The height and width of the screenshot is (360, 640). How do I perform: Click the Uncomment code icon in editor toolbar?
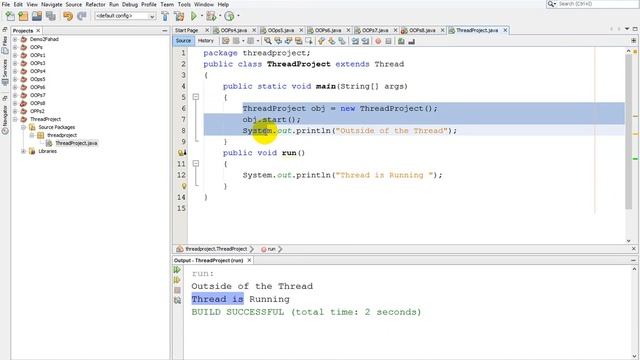pyautogui.click(x=411, y=41)
